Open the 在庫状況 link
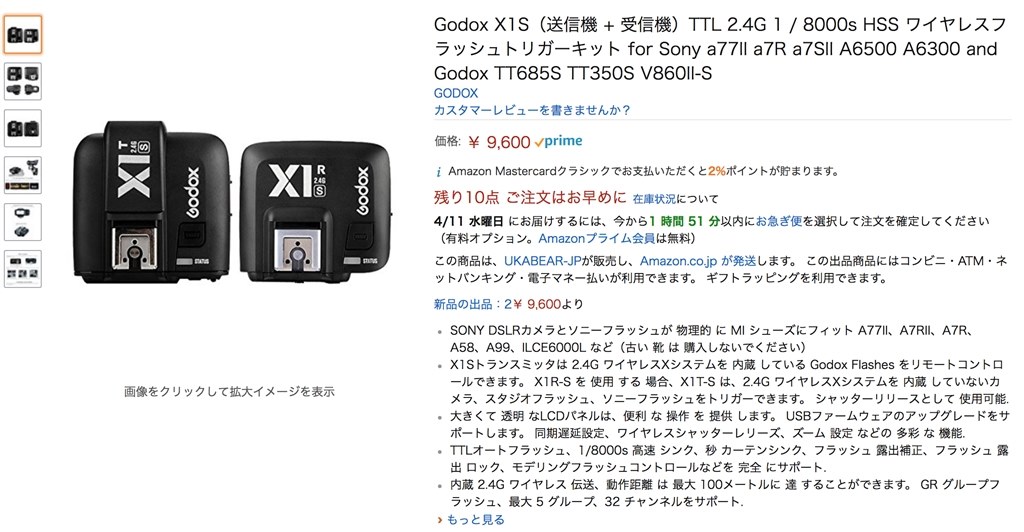 [x=654, y=198]
